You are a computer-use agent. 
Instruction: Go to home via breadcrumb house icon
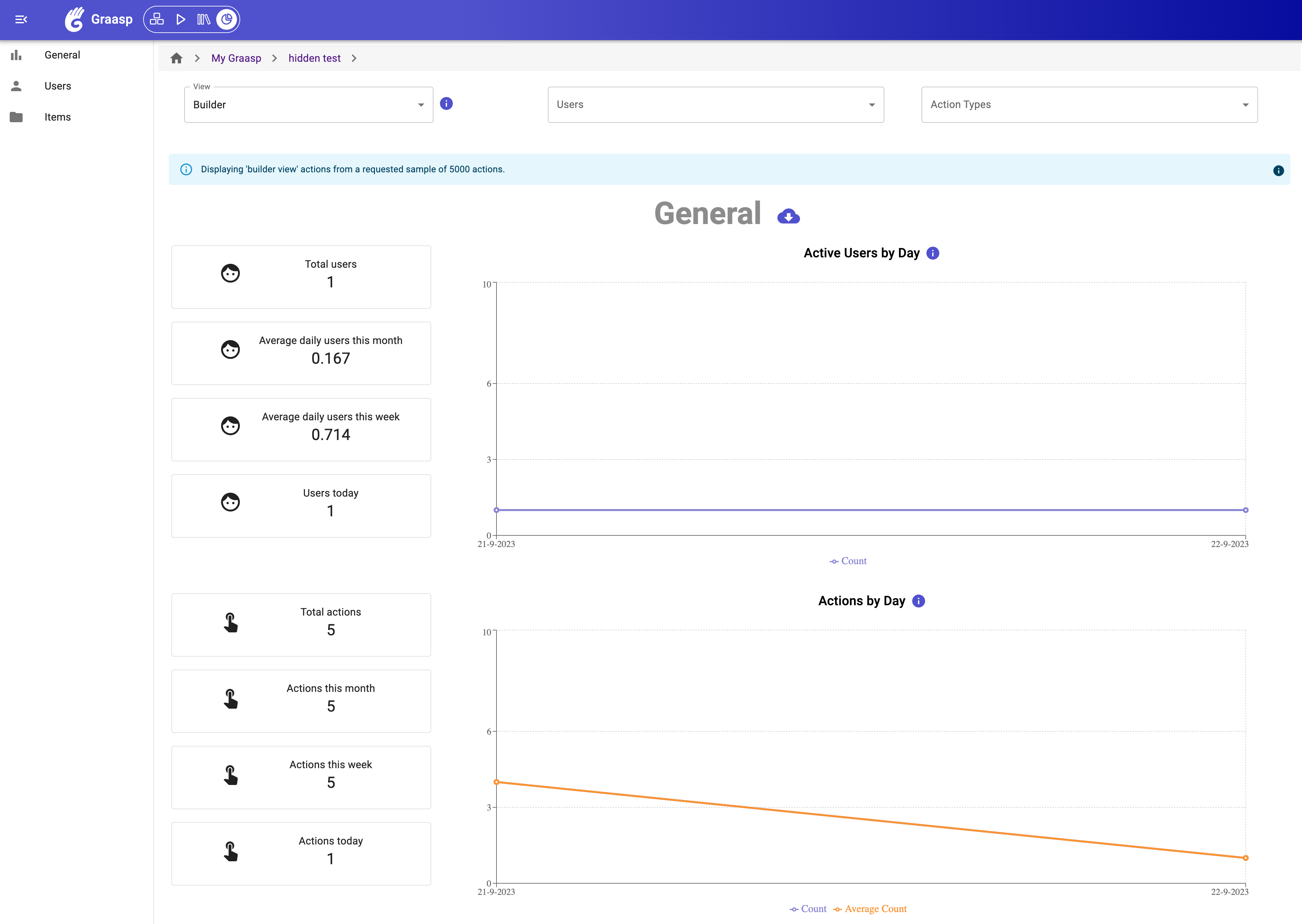coord(176,58)
